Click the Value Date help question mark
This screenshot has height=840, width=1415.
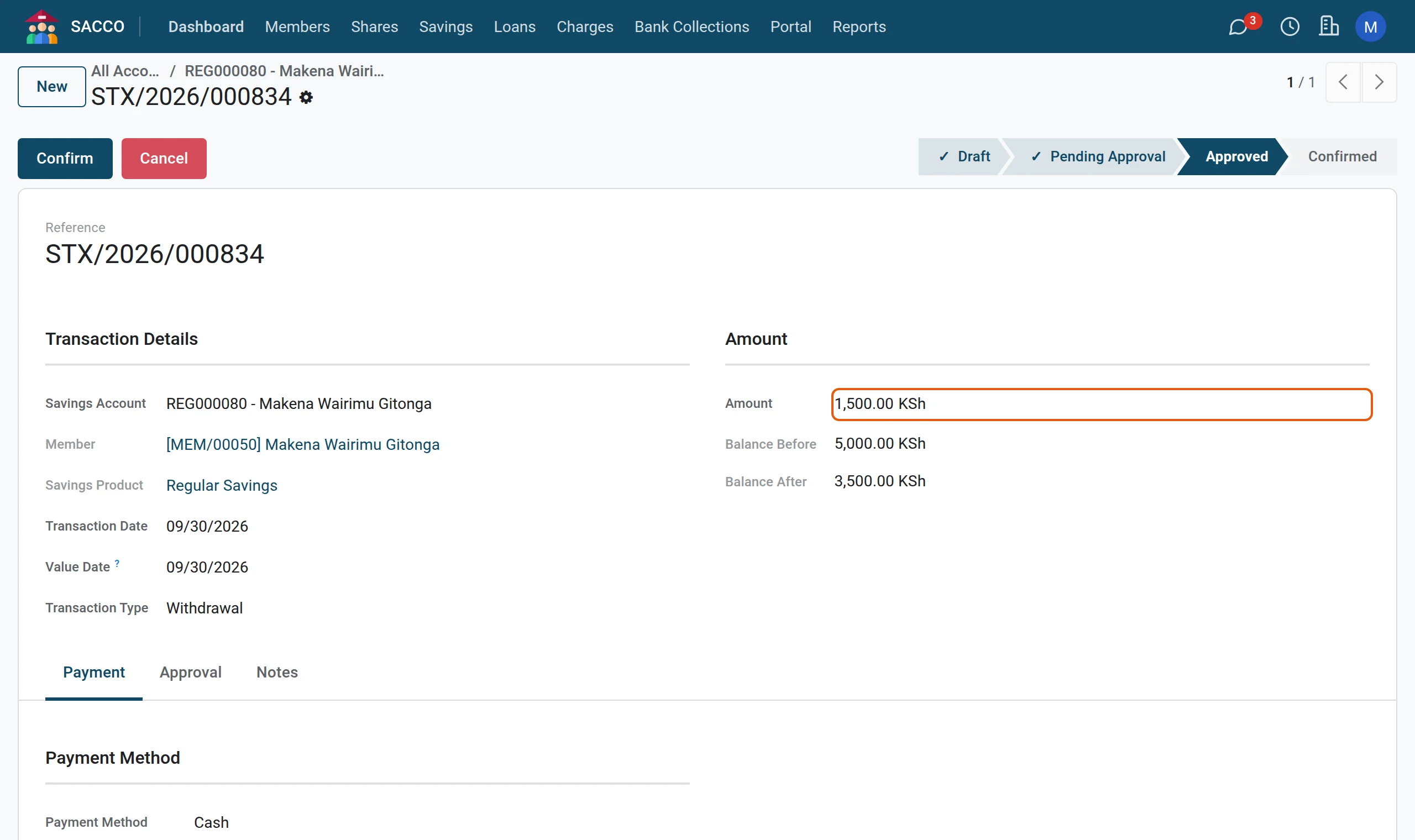[x=117, y=563]
